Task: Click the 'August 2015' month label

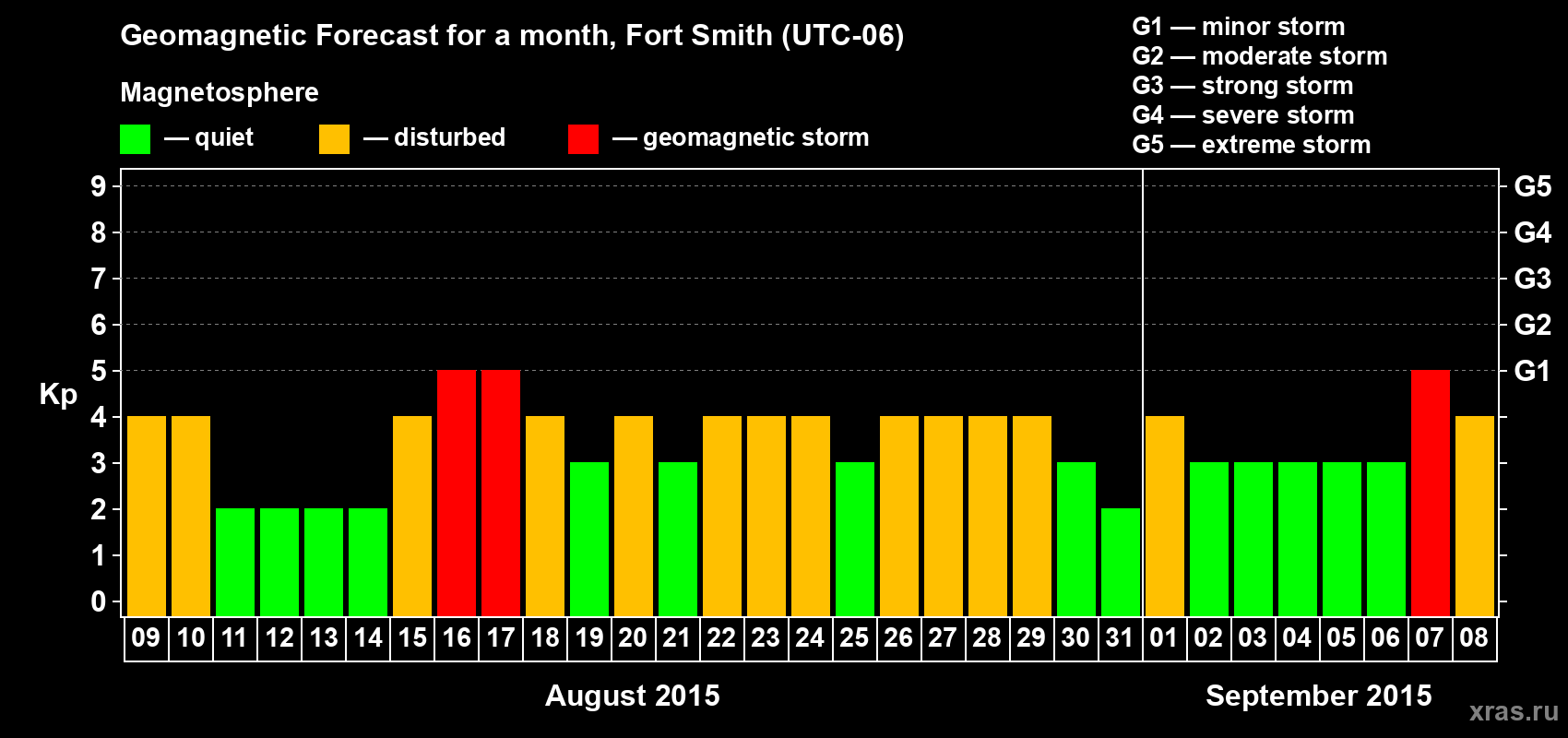Action: pos(633,696)
